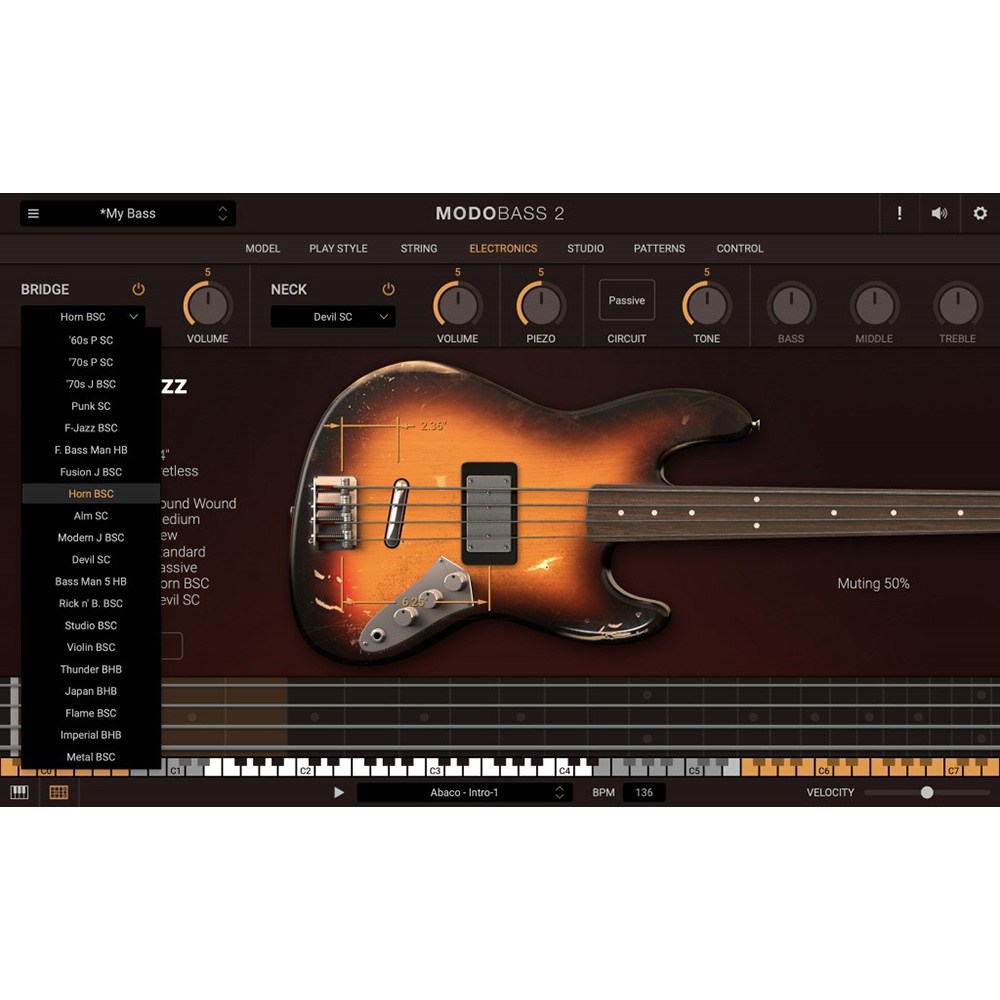
Task: Select Modern J BSC pickup
Action: point(91,538)
